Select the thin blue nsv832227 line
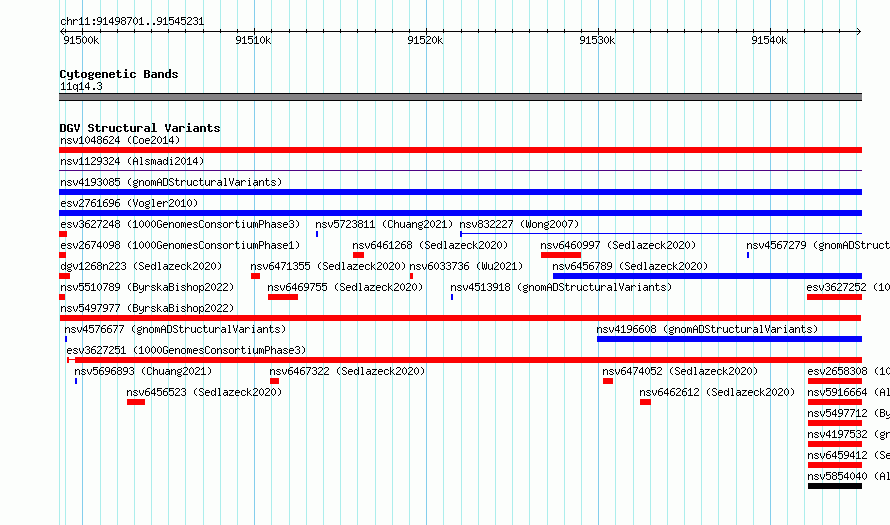 [661, 233]
